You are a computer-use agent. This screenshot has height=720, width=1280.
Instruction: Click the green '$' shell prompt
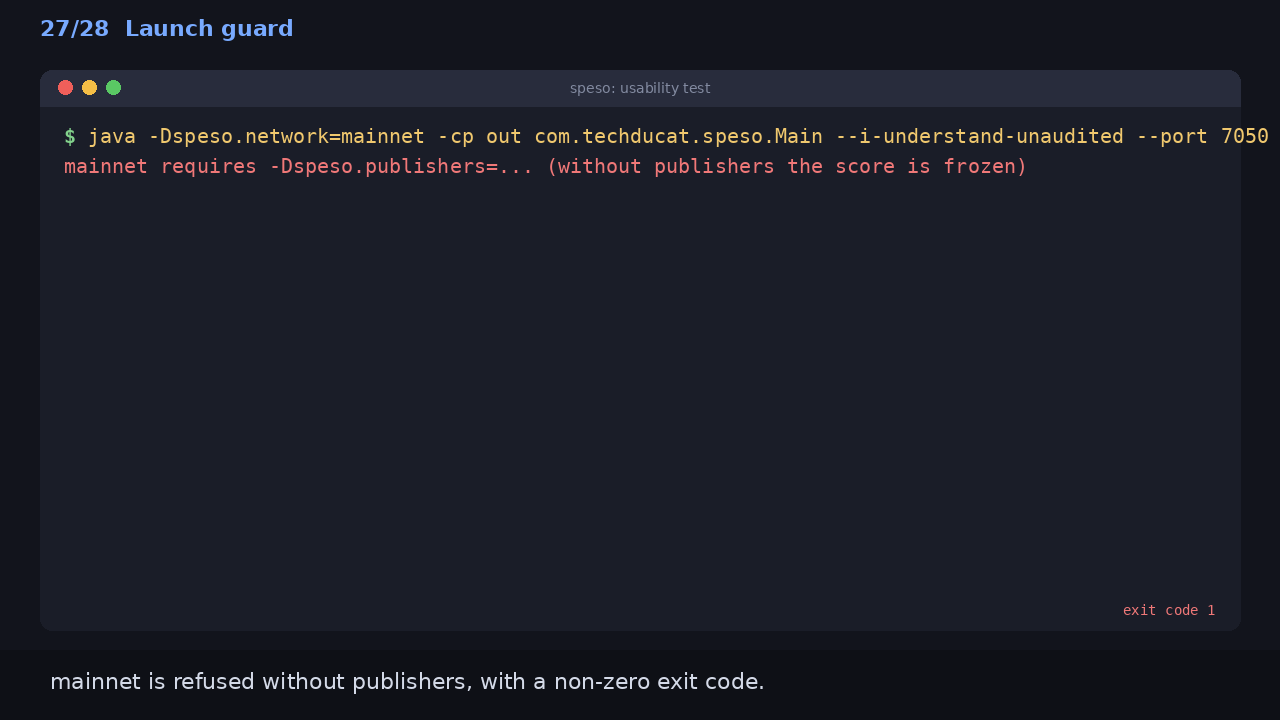70,137
